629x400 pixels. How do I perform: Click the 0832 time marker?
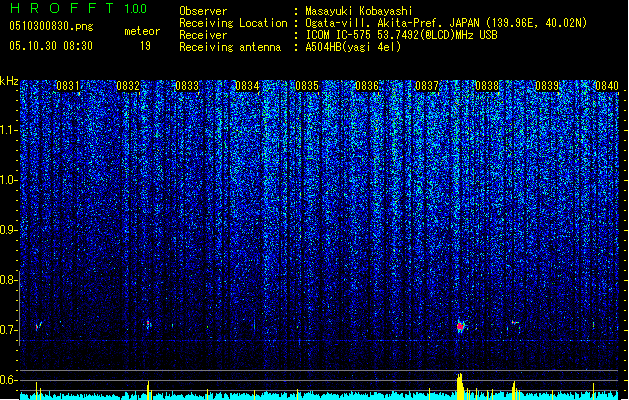(x=128, y=86)
